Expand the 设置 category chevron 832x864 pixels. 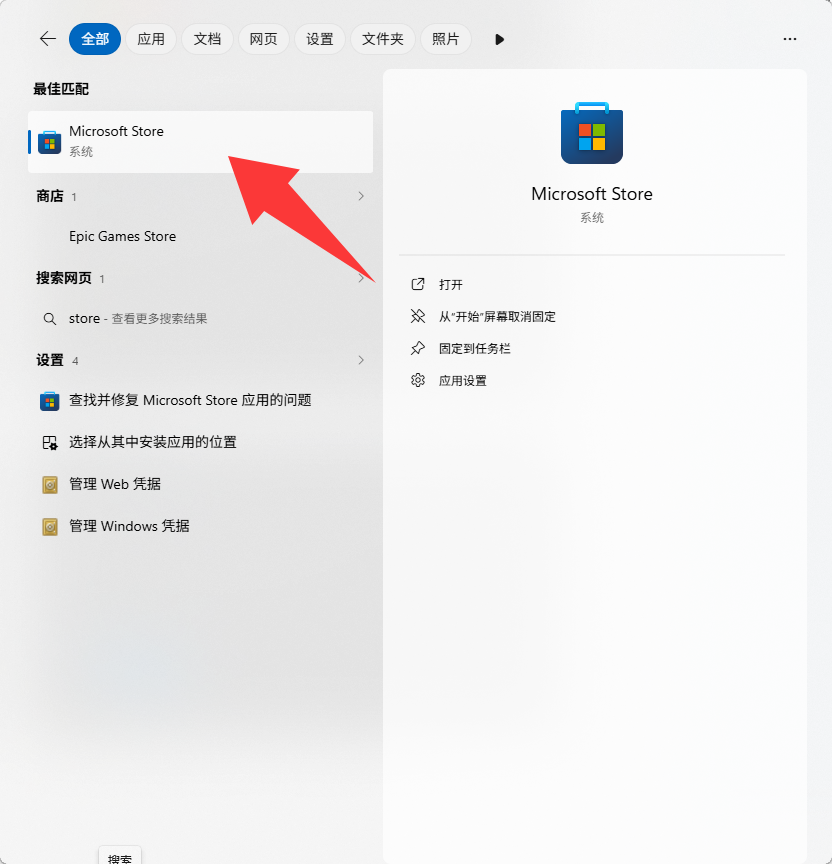coord(361,360)
